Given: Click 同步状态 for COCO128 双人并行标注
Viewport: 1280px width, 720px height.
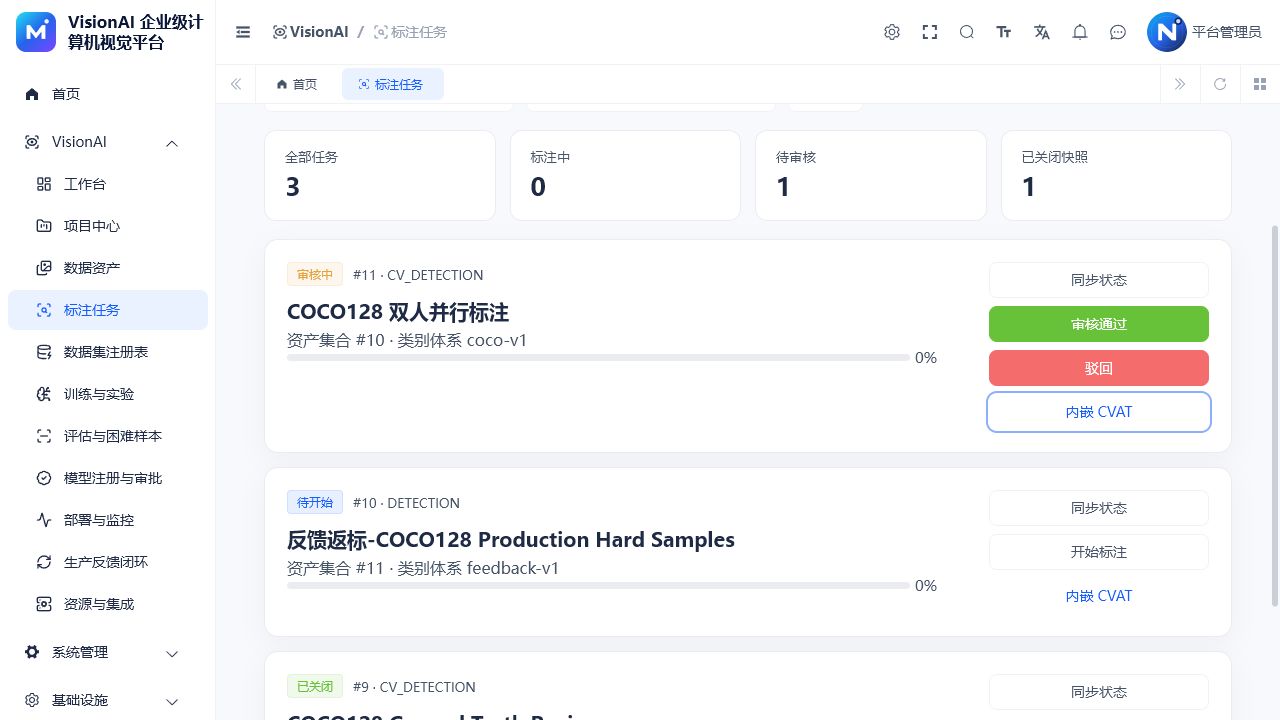Looking at the screenshot, I should click(x=1099, y=280).
